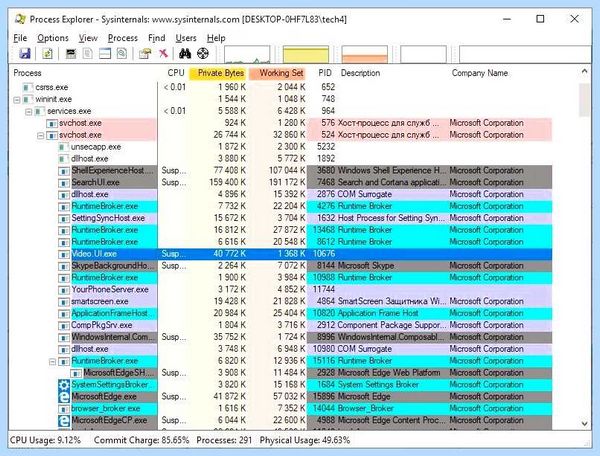
Task: Sort by the Process column header
Action: point(28,73)
